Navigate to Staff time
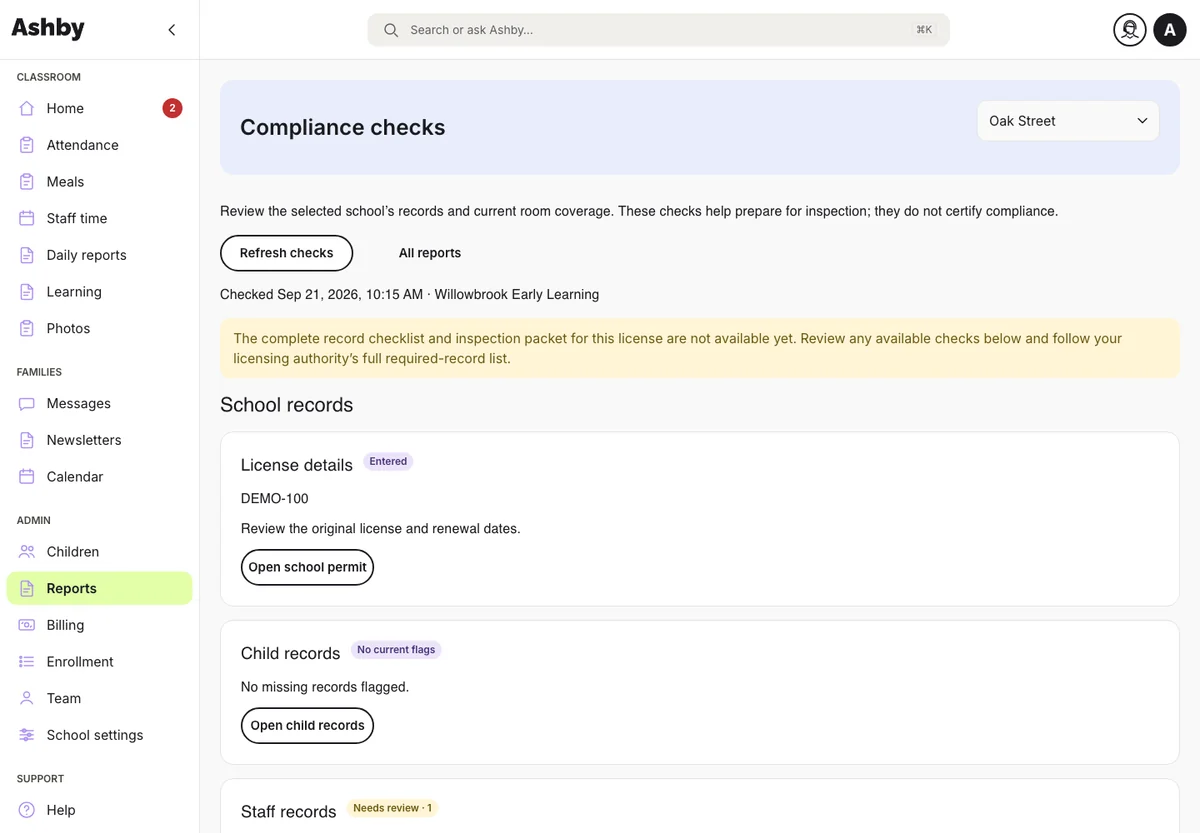Viewport: 1200px width, 833px height. tap(100, 218)
